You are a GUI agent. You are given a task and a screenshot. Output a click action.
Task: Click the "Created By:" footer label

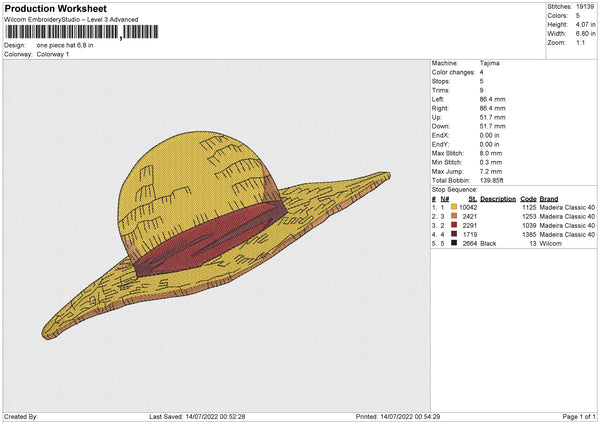click(x=21, y=416)
